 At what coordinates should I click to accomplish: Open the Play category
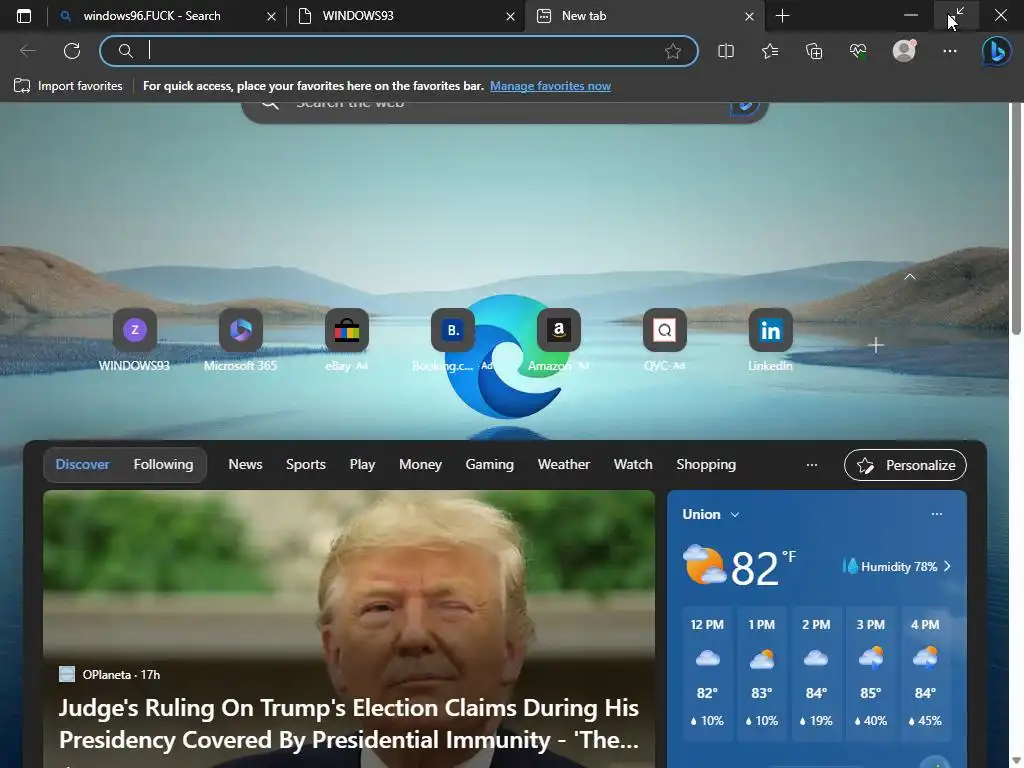click(x=362, y=464)
